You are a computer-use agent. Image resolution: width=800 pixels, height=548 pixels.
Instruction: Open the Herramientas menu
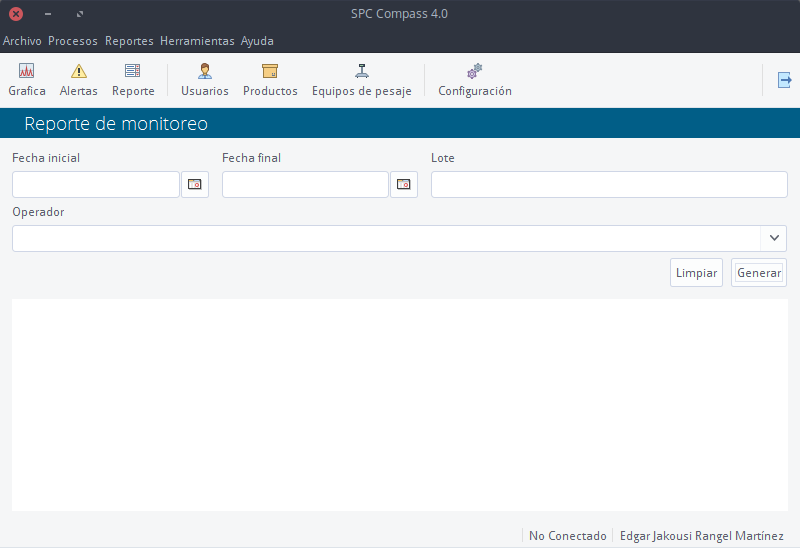197,41
